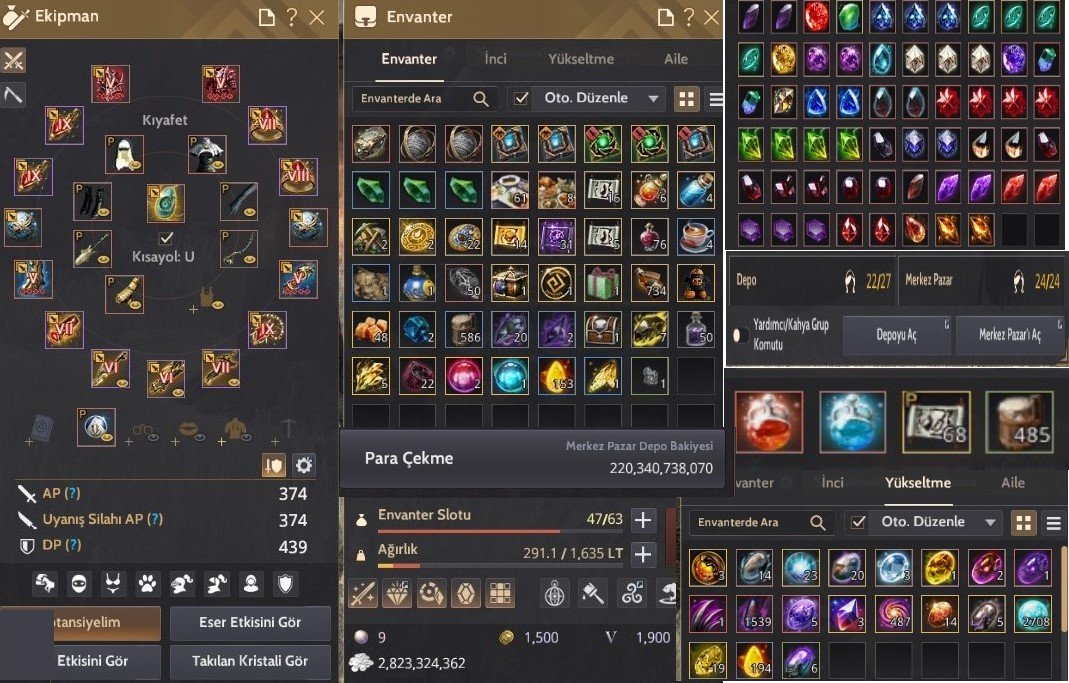Screen dimensions: 1069x683
Task: Expand Ağırlık limit with plus button
Action: 643,554
